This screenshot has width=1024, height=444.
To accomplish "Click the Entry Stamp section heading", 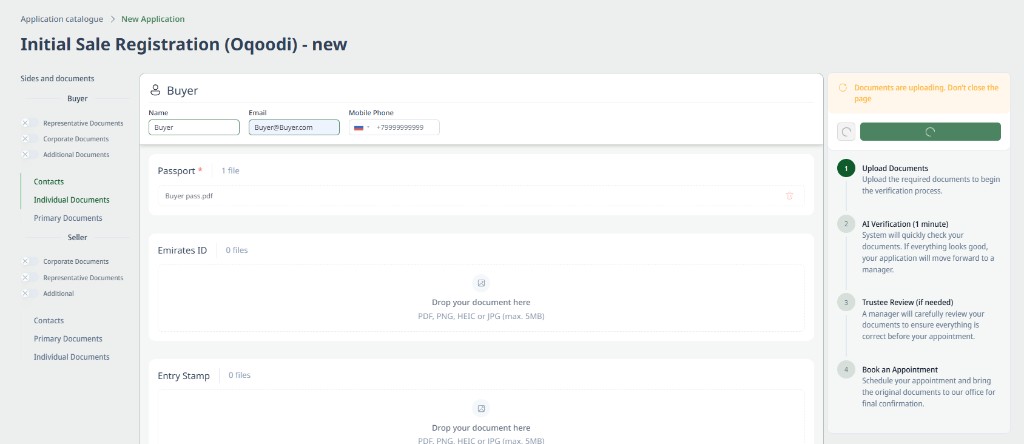I will click(x=184, y=375).
